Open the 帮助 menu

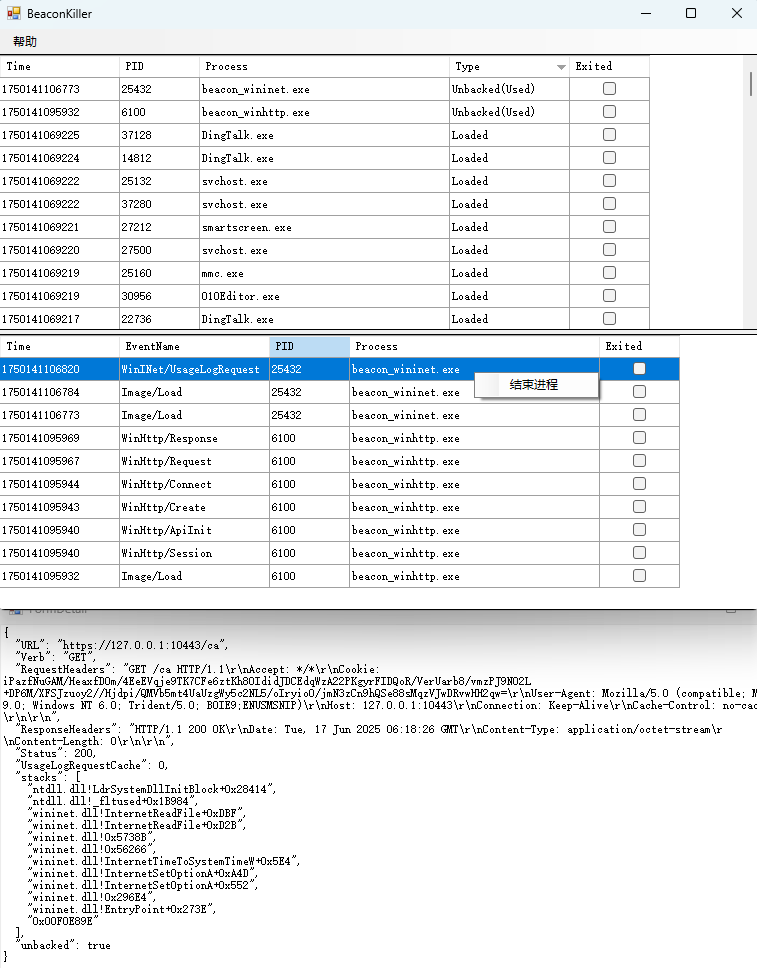(25, 41)
